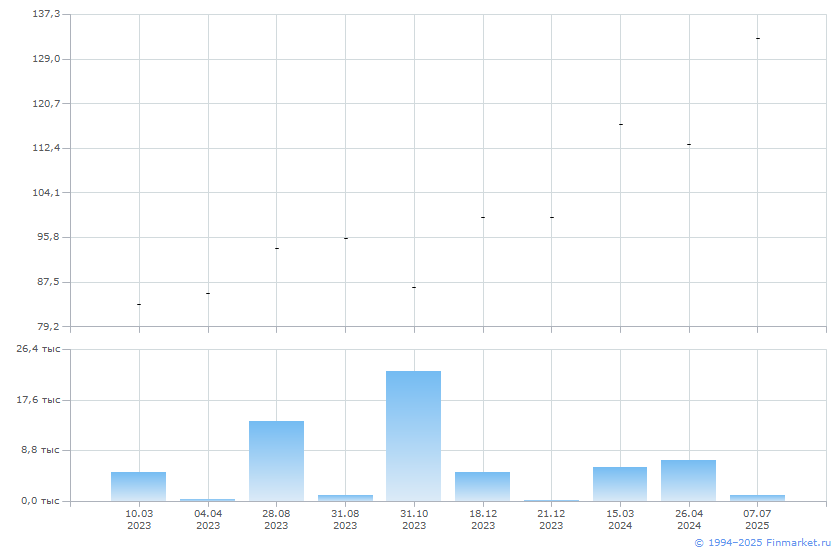This screenshot has width=840, height=550.
Task: Click the 137,3 price axis label
Action: tap(47, 13)
